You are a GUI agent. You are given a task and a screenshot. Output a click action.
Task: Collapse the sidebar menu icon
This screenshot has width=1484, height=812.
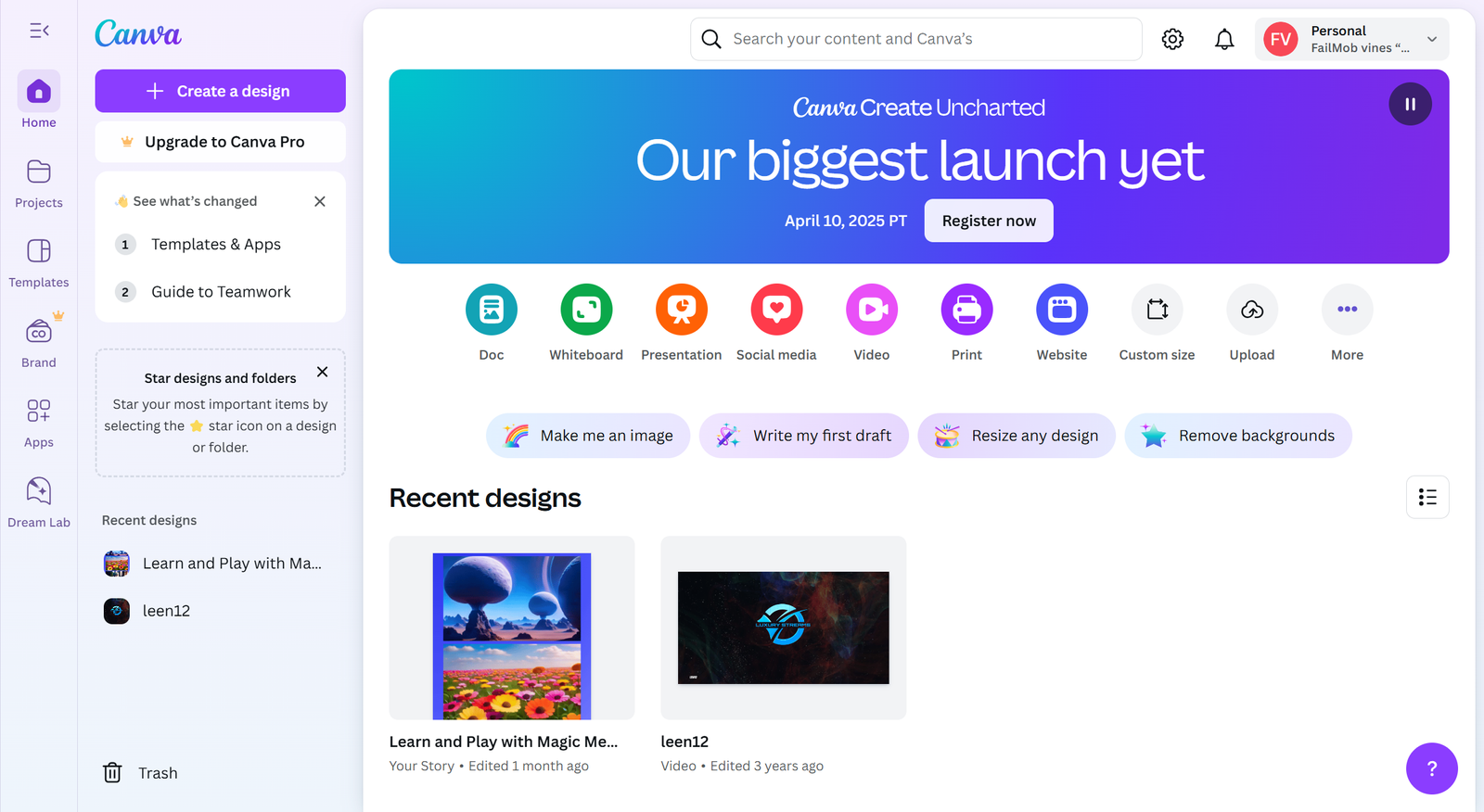point(39,31)
